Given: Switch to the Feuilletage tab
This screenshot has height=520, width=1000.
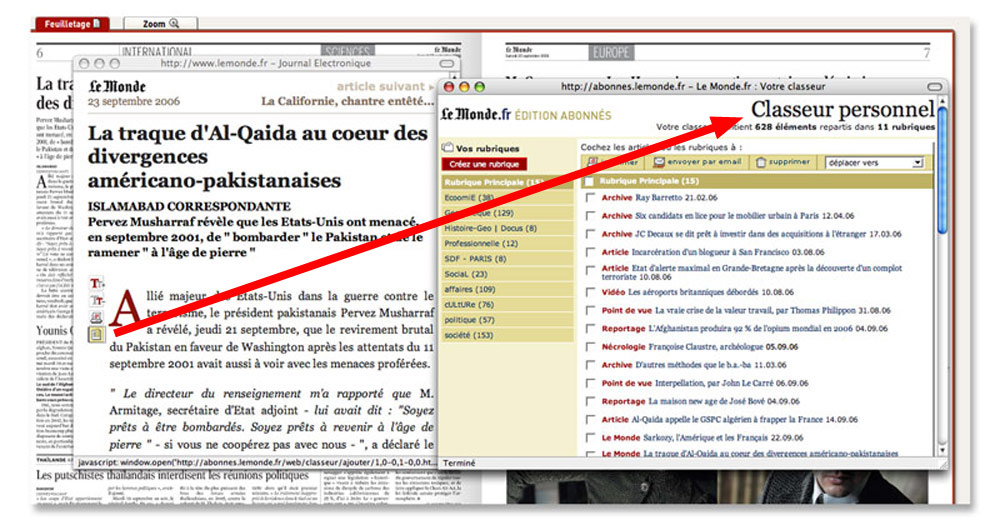Looking at the screenshot, I should 71,24.
